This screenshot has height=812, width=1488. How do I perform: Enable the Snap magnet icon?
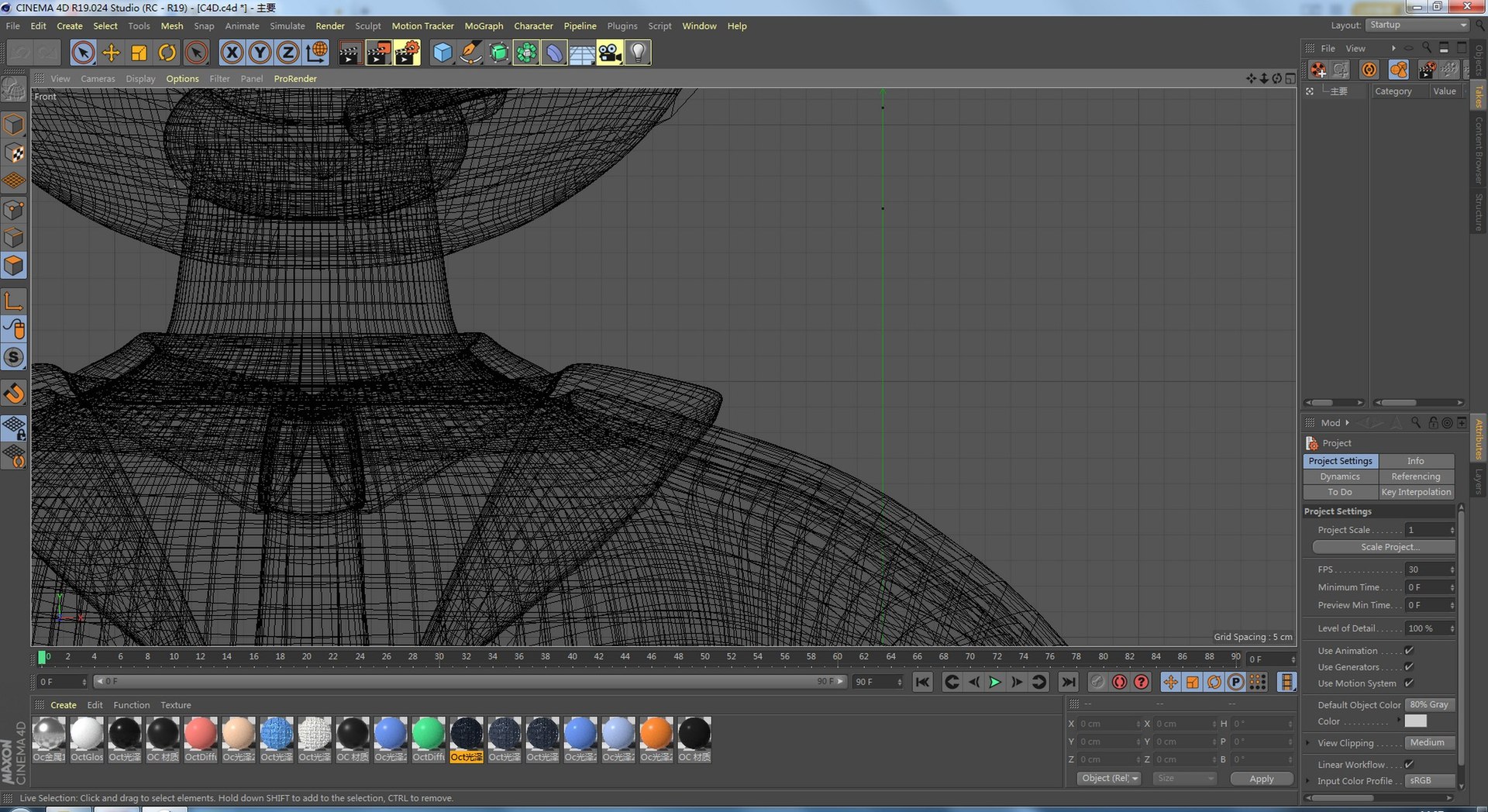pyautogui.click(x=14, y=394)
